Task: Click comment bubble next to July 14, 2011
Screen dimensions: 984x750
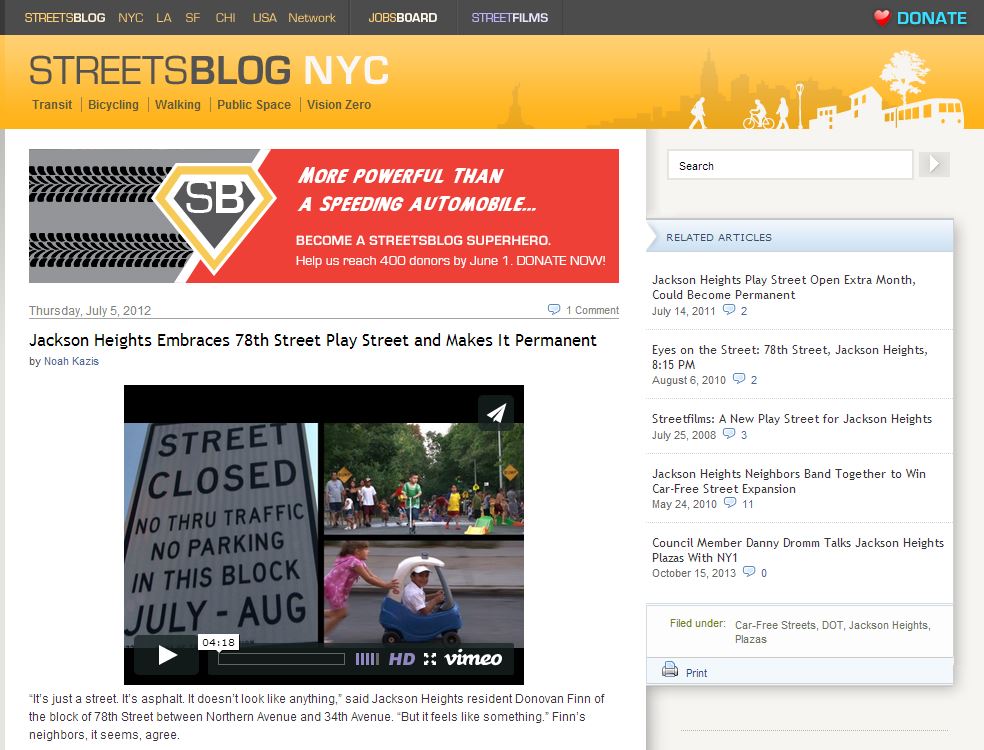Action: pyautogui.click(x=729, y=309)
